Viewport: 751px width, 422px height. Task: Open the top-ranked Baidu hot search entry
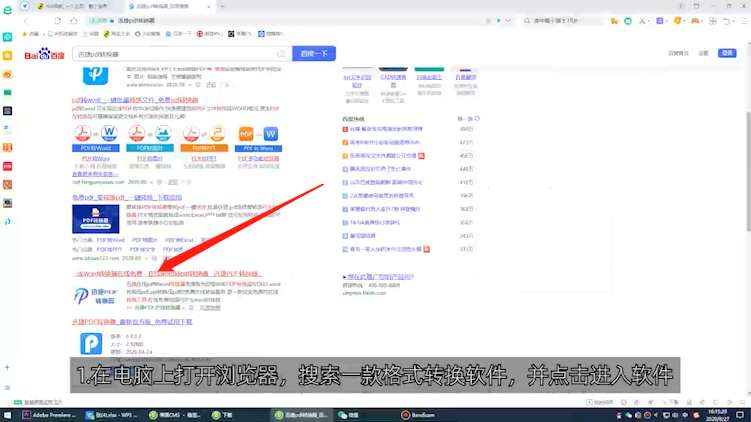pos(386,129)
